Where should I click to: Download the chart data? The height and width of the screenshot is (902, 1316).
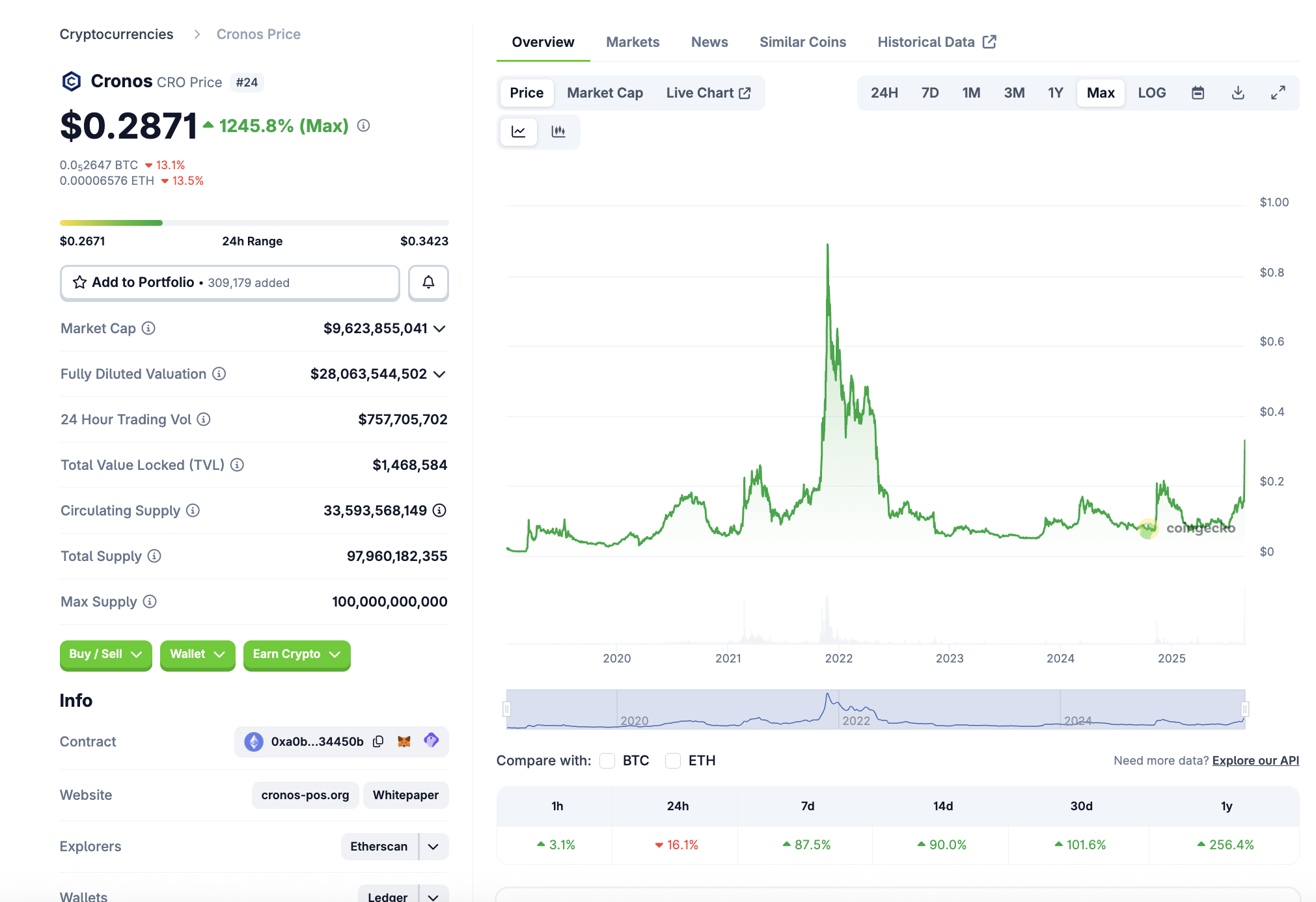coord(1238,93)
